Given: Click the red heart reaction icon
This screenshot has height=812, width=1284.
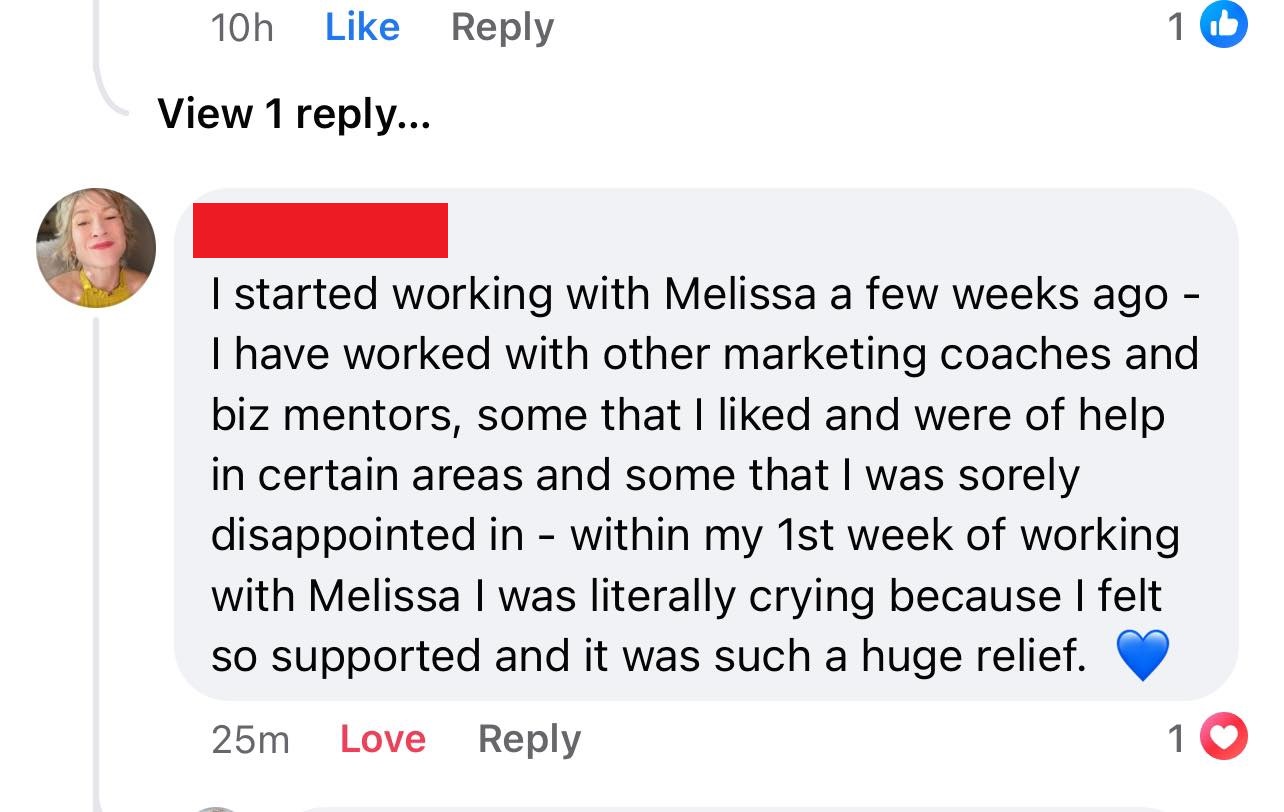Looking at the screenshot, I should click(1224, 738).
